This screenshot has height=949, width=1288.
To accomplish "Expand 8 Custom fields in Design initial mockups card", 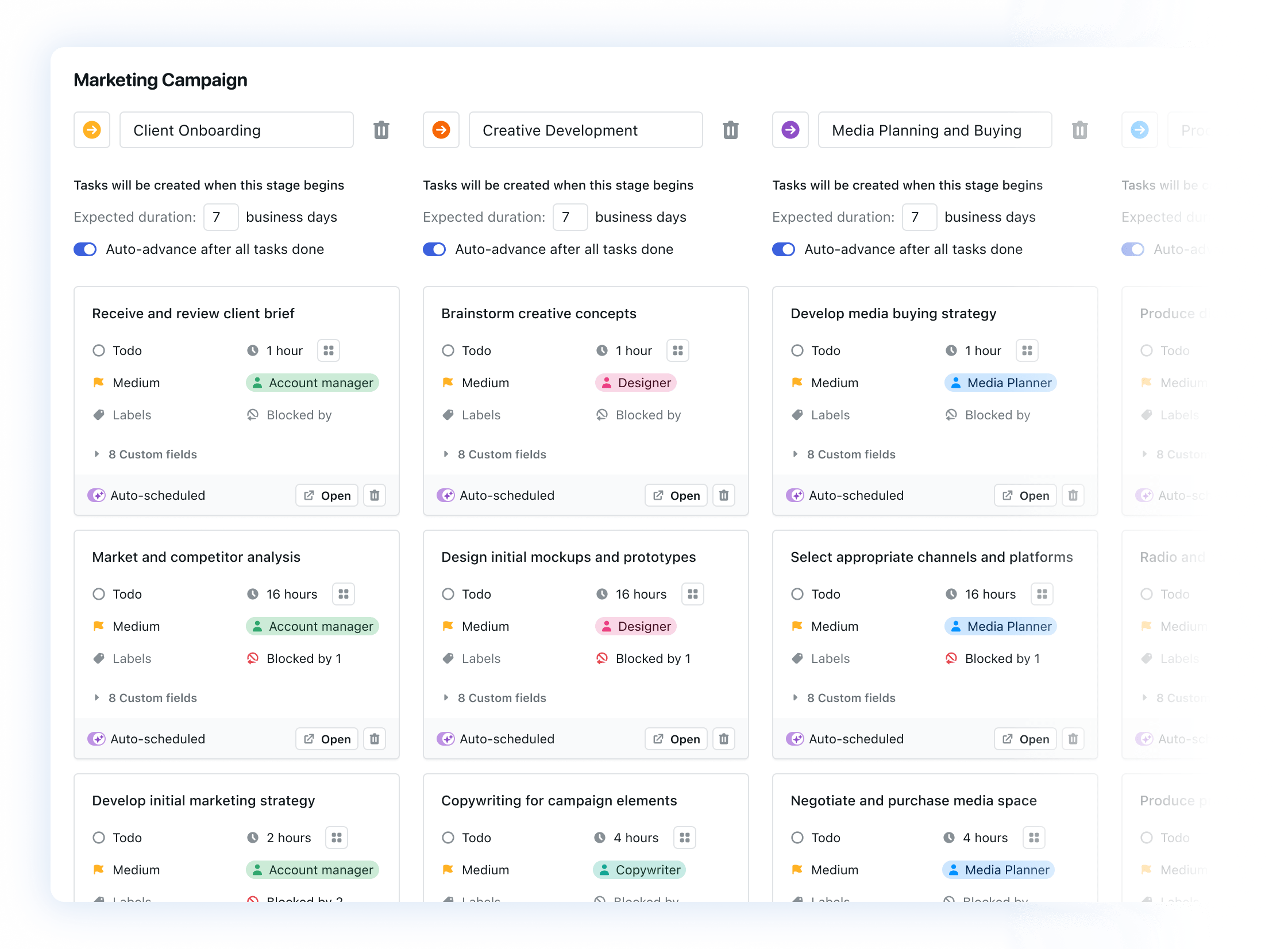I will 495,698.
